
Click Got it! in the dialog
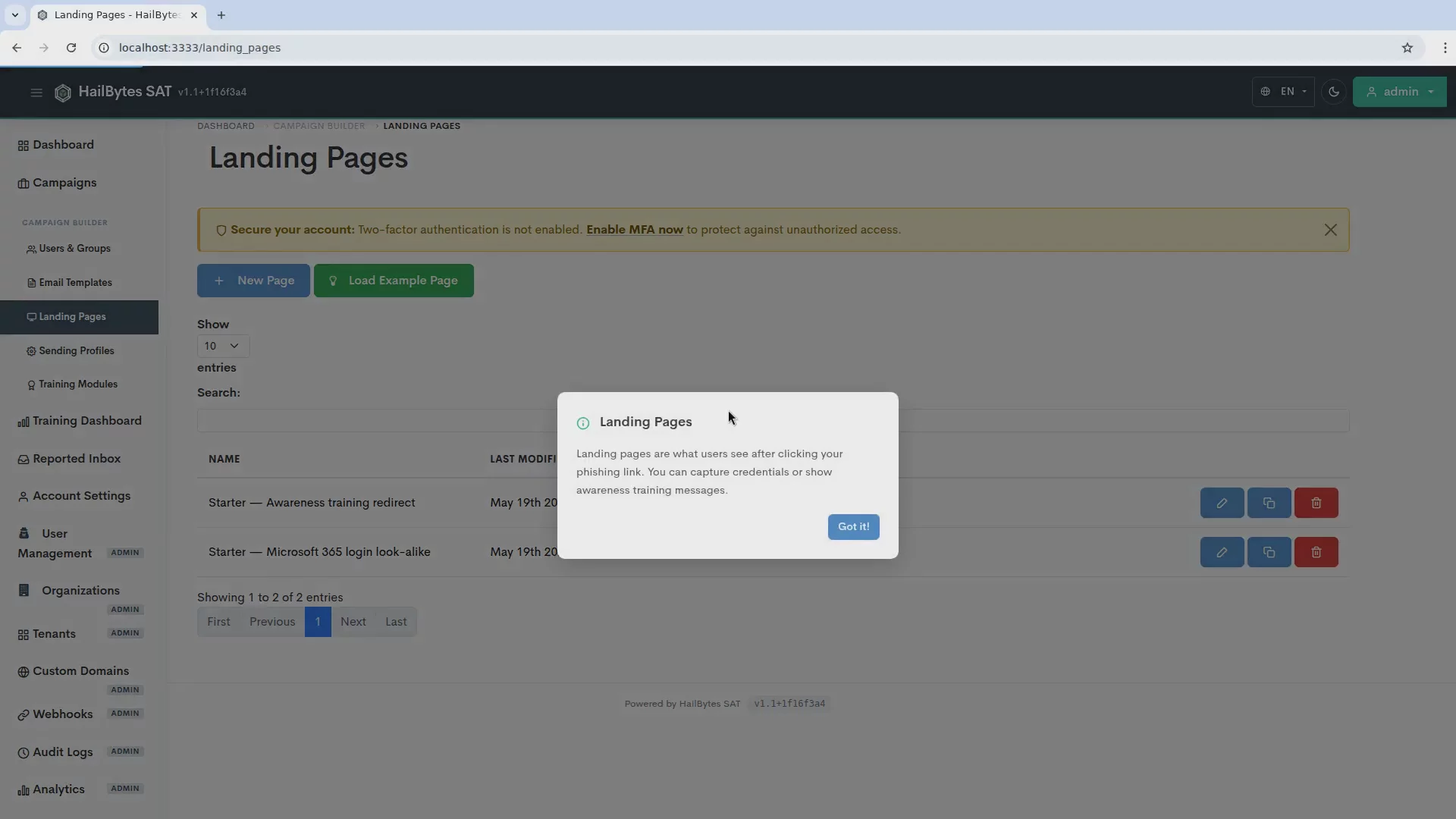point(853,527)
